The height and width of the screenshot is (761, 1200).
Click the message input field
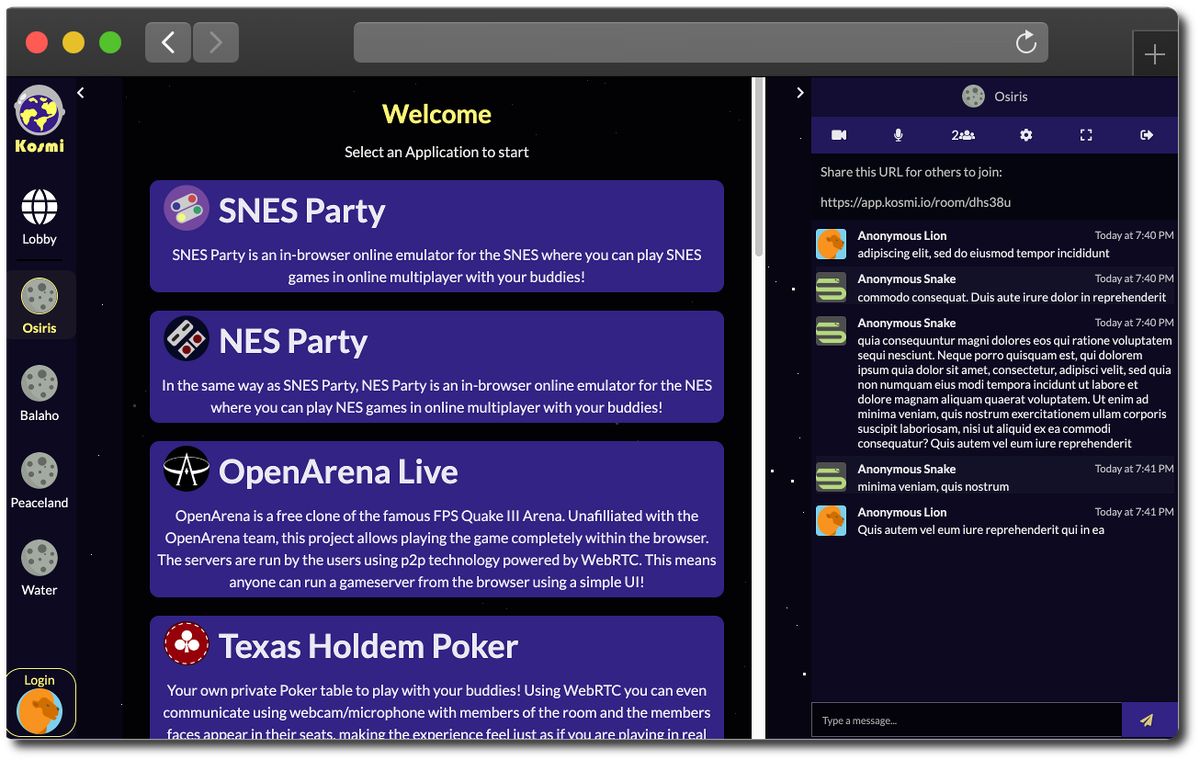967,720
